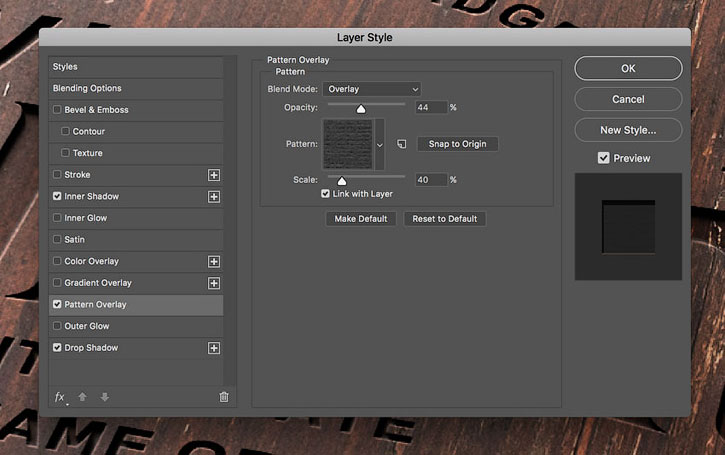This screenshot has height=455, width=725.
Task: Add another Stroke effect with plus icon
Action: pos(214,175)
